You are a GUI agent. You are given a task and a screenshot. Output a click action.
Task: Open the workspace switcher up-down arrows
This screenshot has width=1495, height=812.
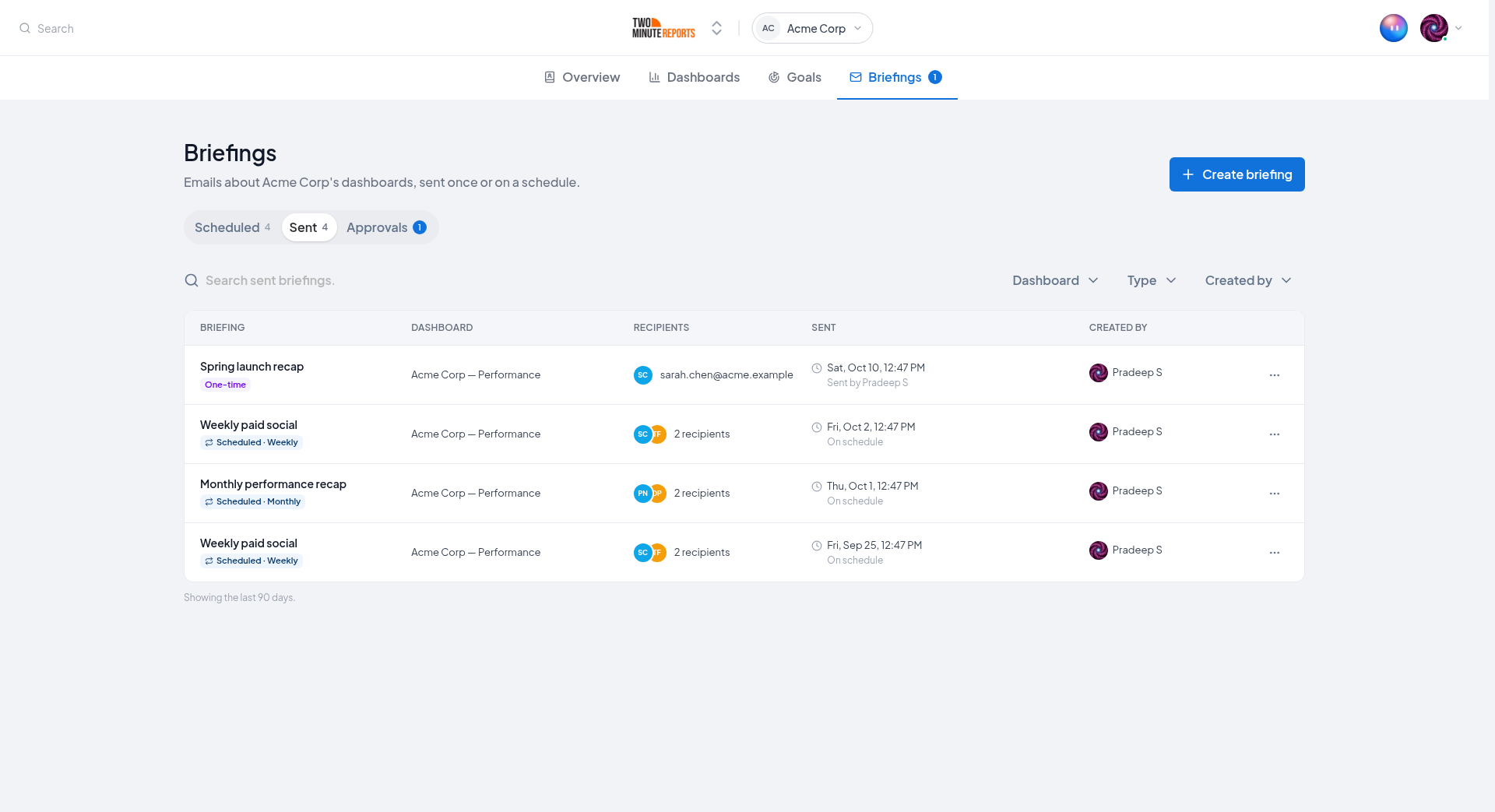[x=716, y=28]
